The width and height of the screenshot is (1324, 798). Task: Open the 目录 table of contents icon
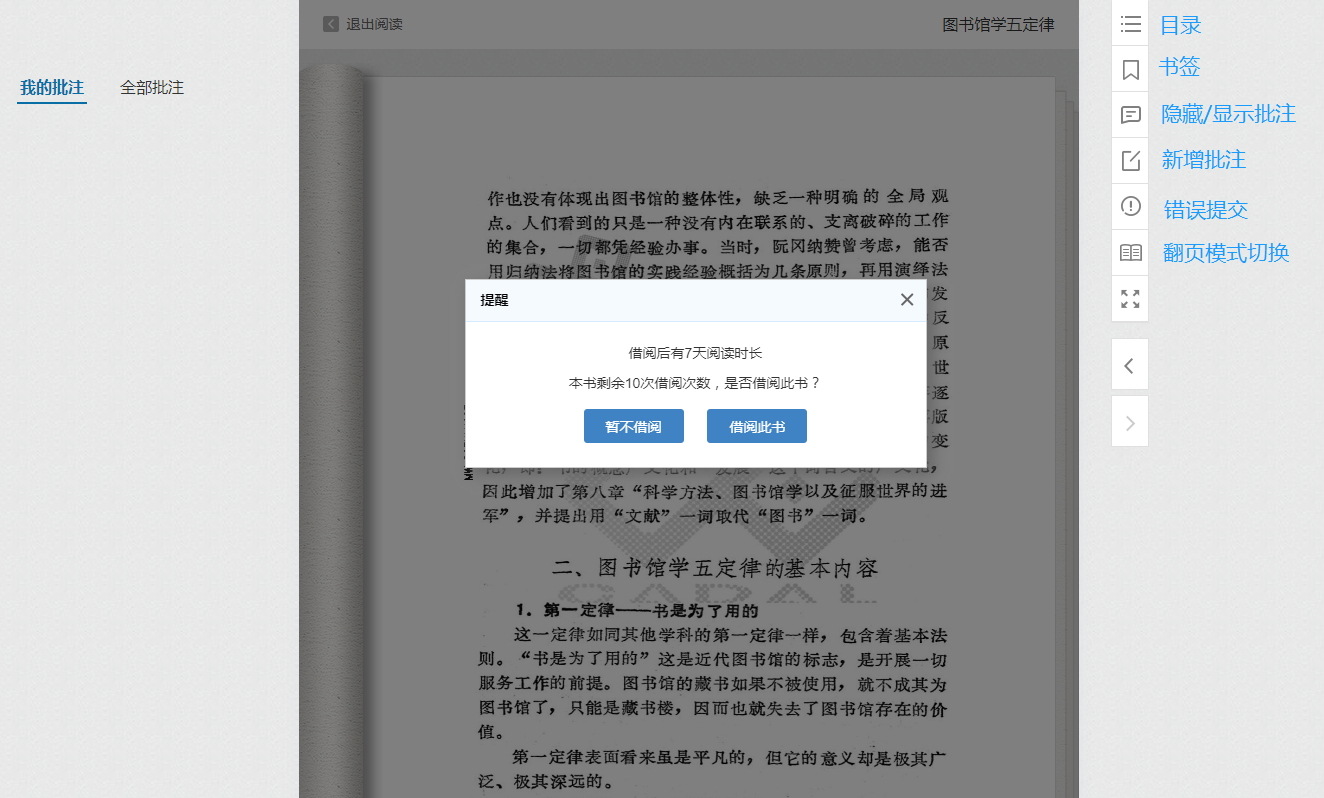1130,24
